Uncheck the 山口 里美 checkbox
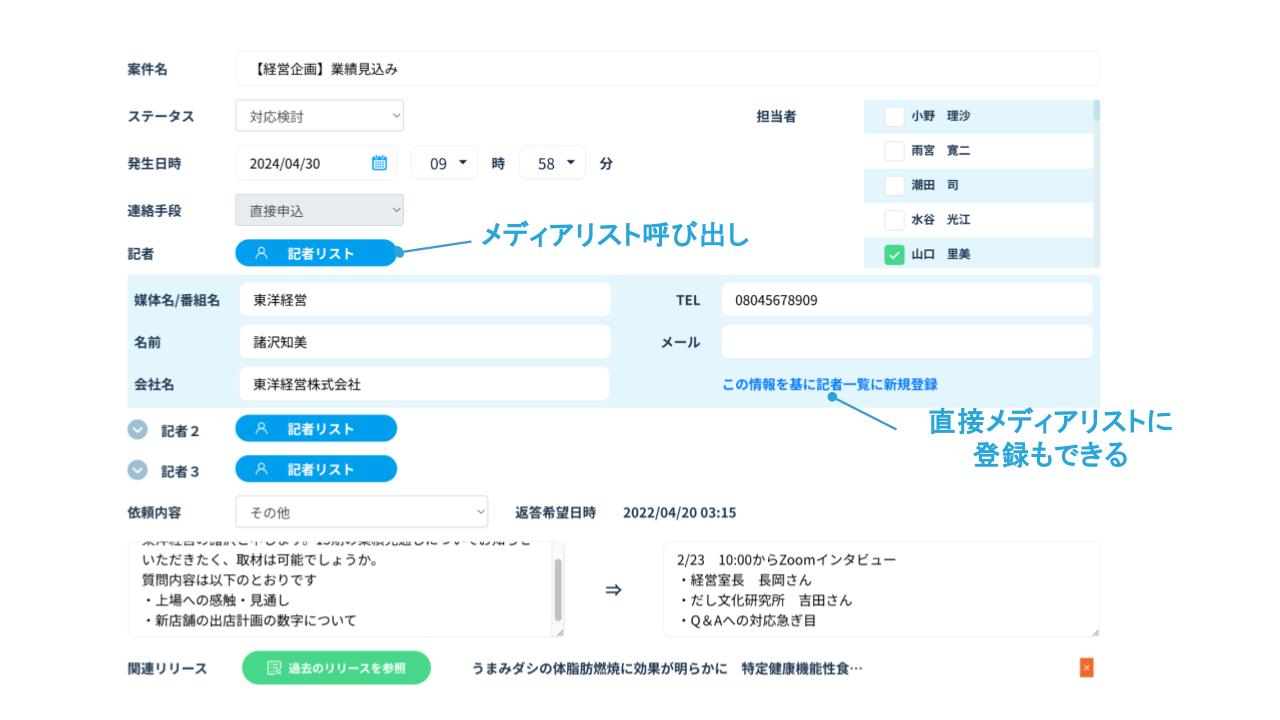Image resolution: width=1280 pixels, height=720 pixels. pos(894,255)
